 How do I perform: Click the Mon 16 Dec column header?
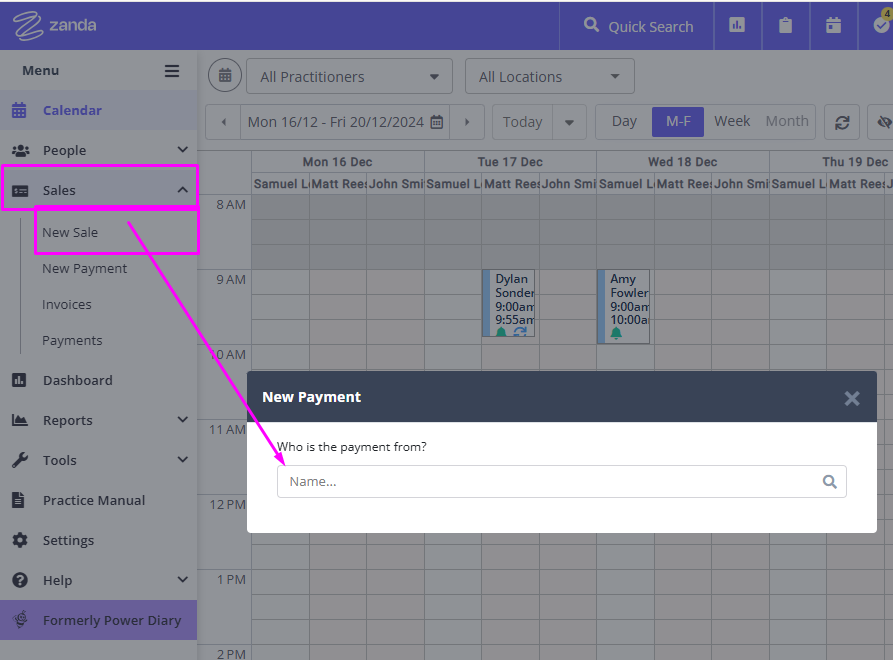coord(338,162)
